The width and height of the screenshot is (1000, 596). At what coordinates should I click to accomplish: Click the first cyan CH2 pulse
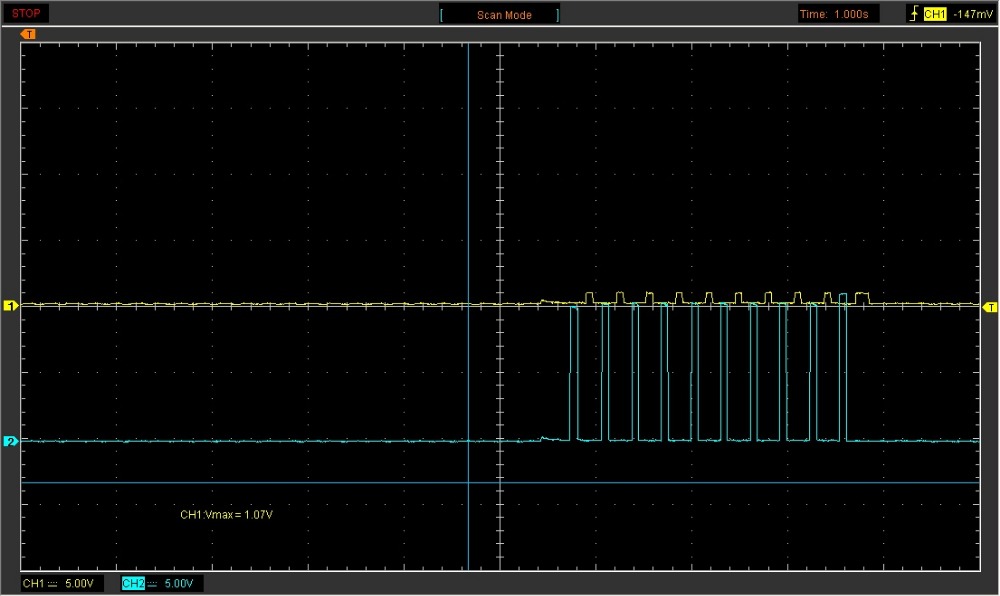coord(573,372)
